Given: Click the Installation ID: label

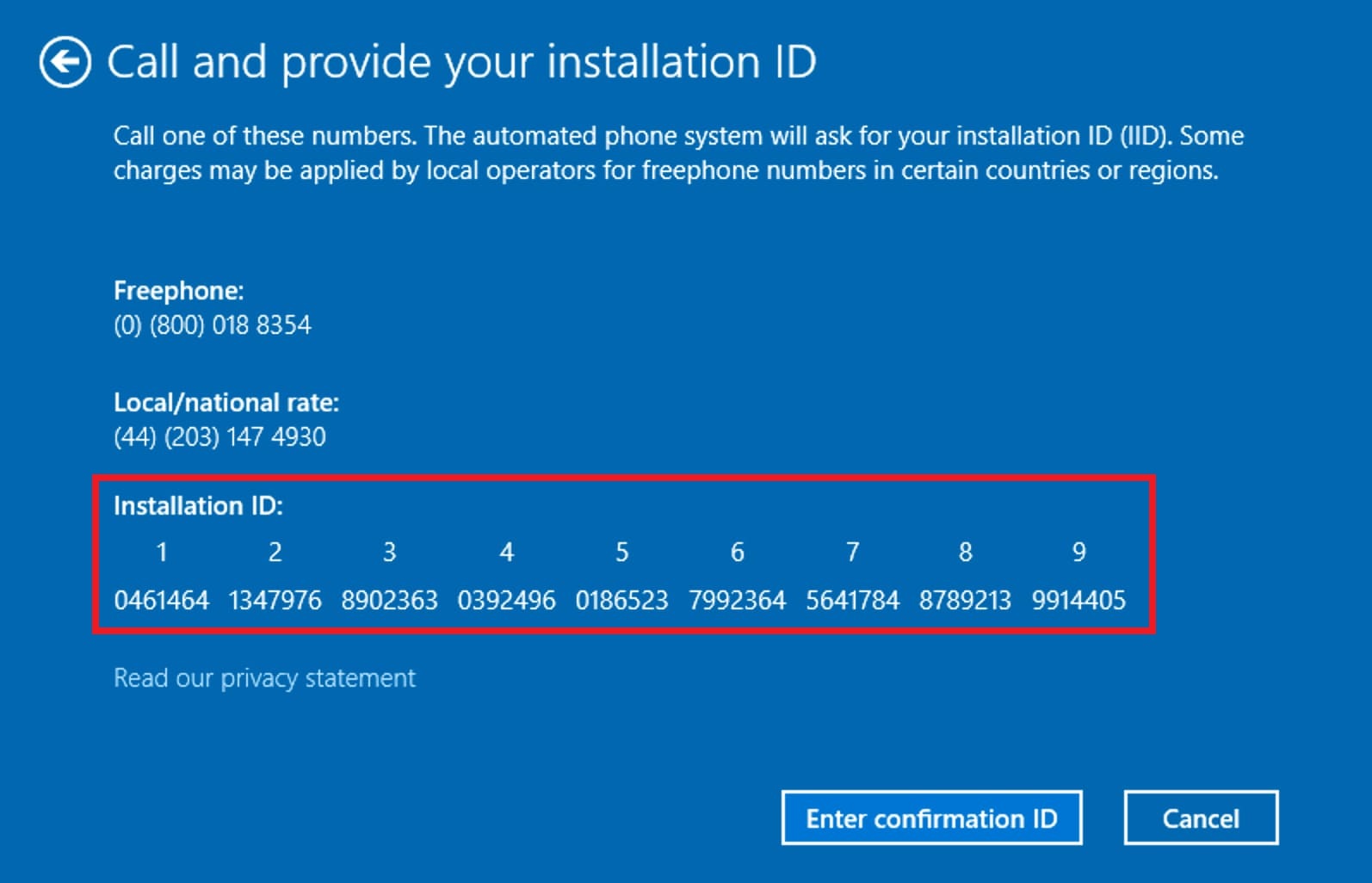Looking at the screenshot, I should click(x=198, y=506).
